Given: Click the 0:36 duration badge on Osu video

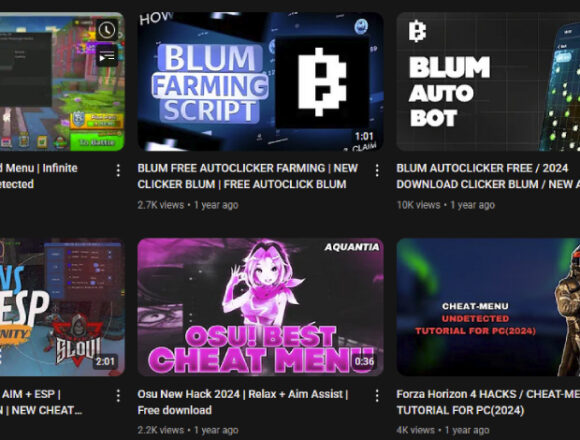Looking at the screenshot, I should click(x=364, y=361).
